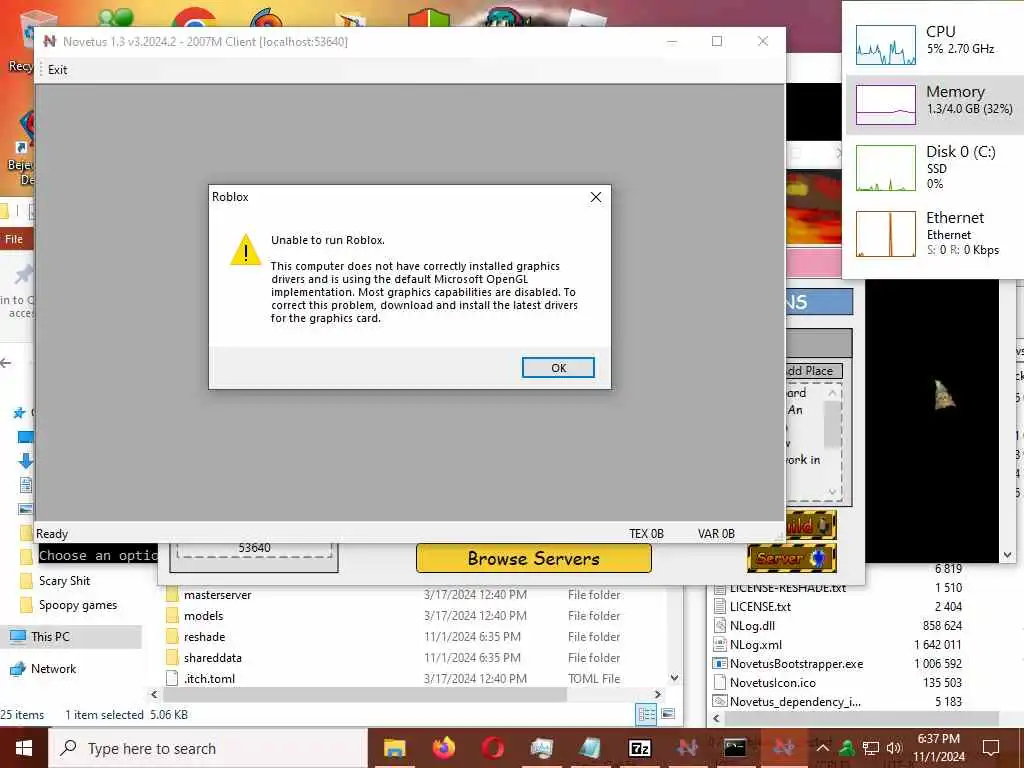Click the taskbar search box
The height and width of the screenshot is (768, 1024).
pos(208,748)
